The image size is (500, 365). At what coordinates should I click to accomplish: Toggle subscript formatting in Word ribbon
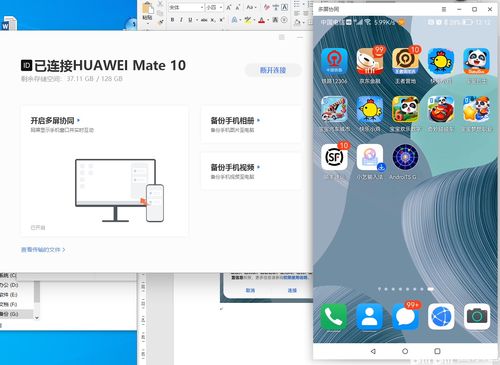(213, 20)
